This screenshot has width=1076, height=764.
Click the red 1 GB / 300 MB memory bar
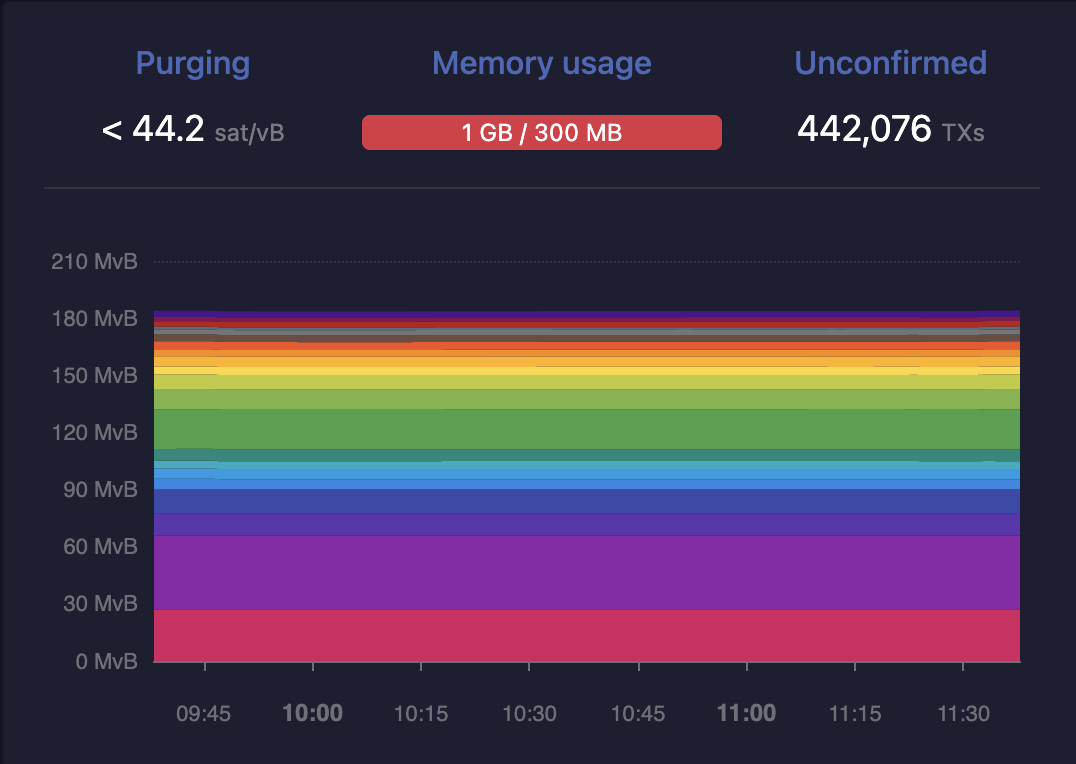point(541,132)
